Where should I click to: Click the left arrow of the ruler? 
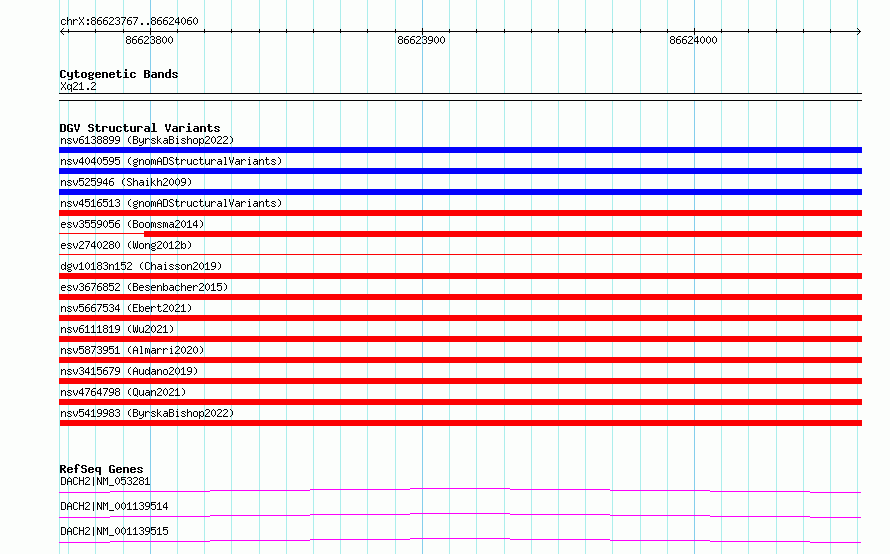pos(62,31)
